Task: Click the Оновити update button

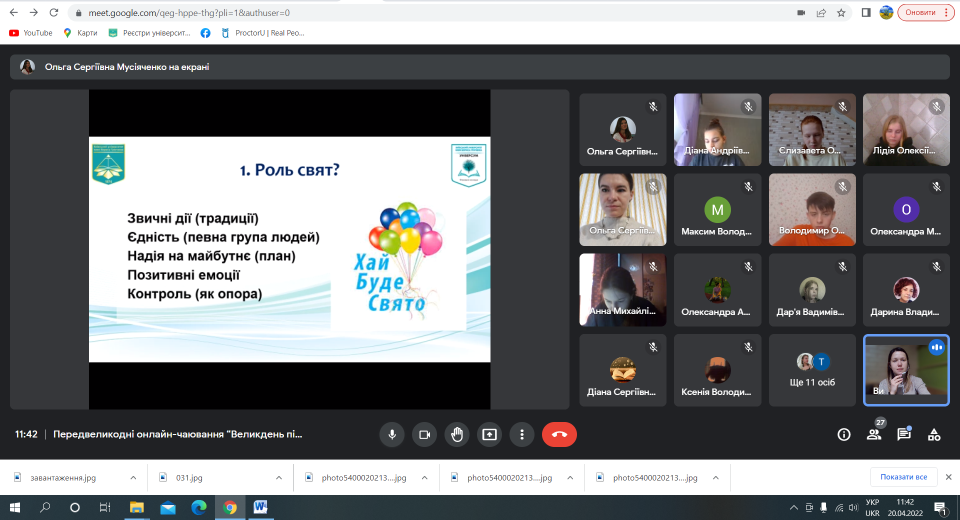Action: 926,12
